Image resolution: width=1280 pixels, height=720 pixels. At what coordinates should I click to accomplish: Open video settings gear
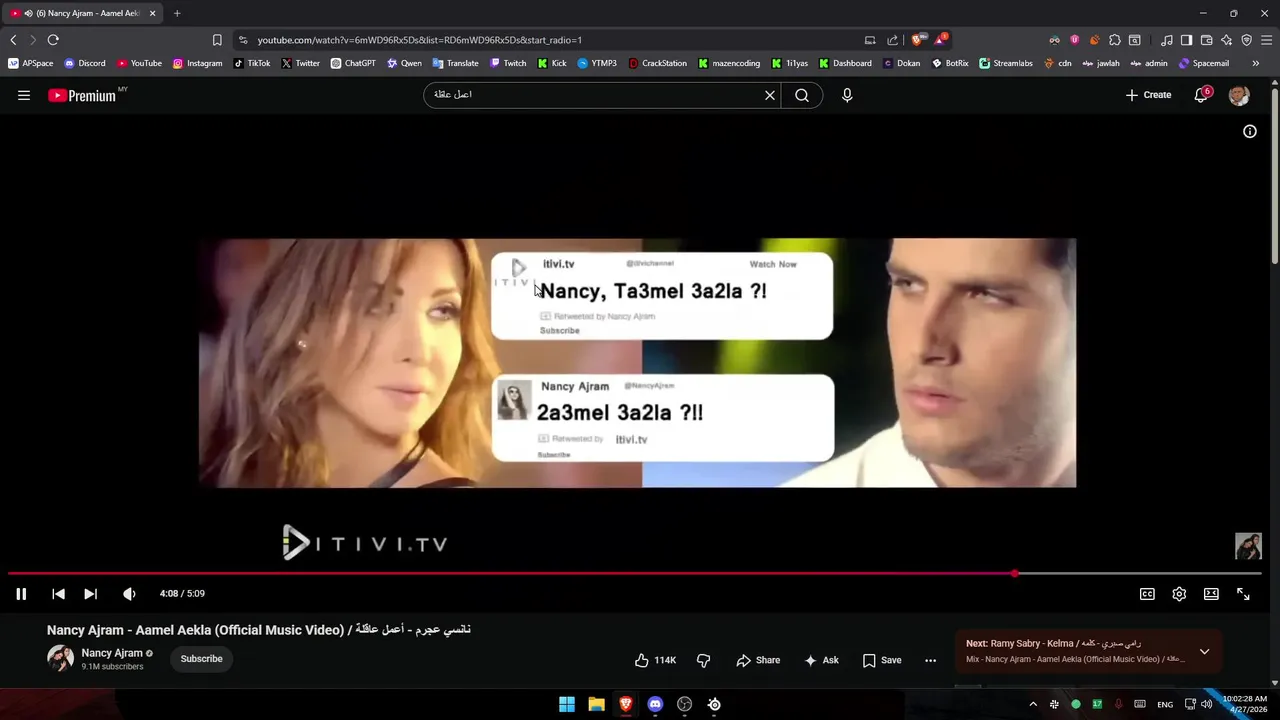[x=1179, y=594]
